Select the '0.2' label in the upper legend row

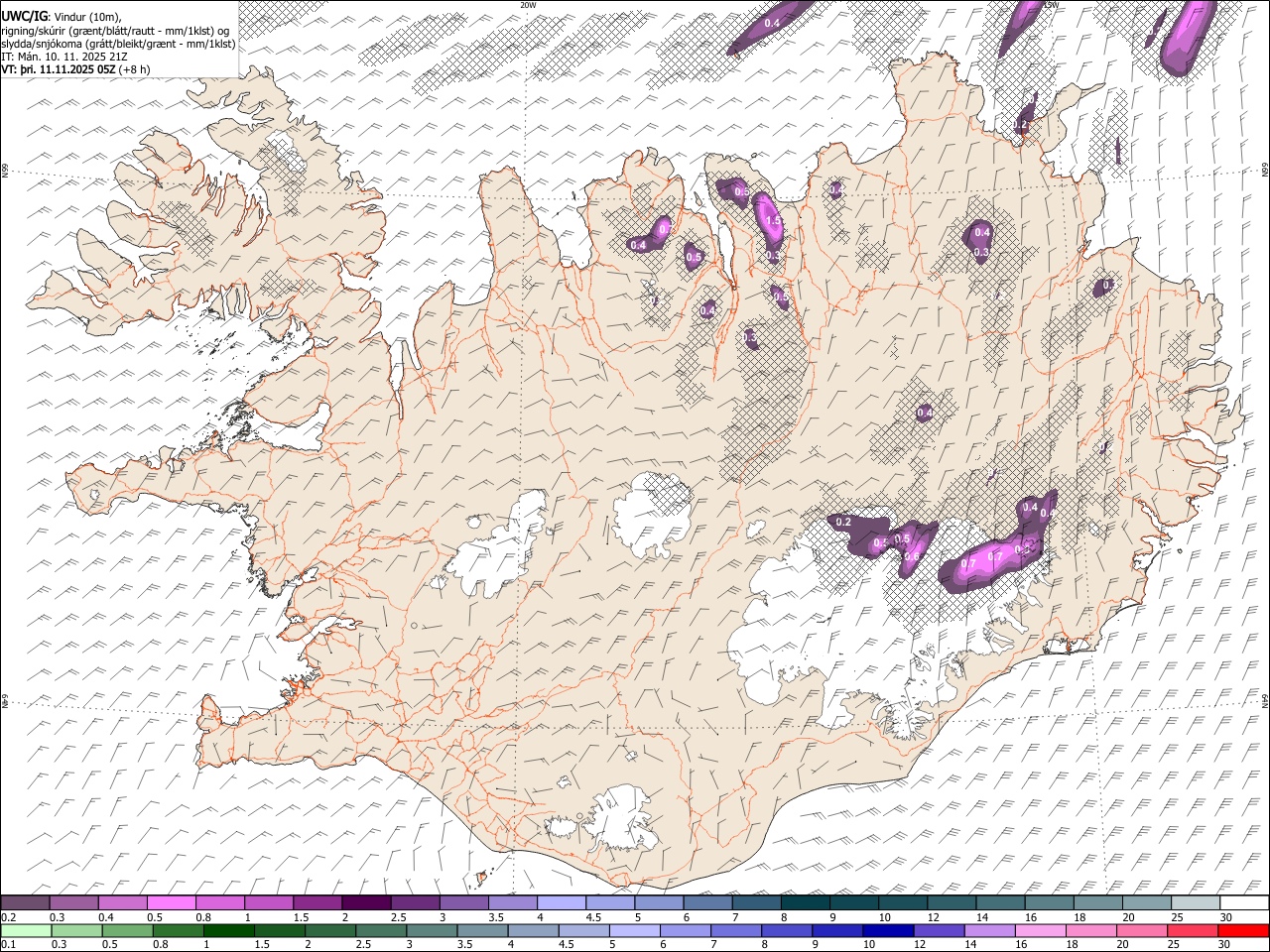coord(8,917)
